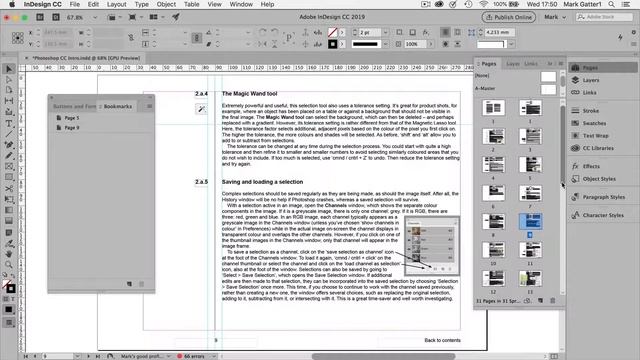Select the Zoom magnifier tool
Viewport: 640px width, 360px height.
click(9, 264)
